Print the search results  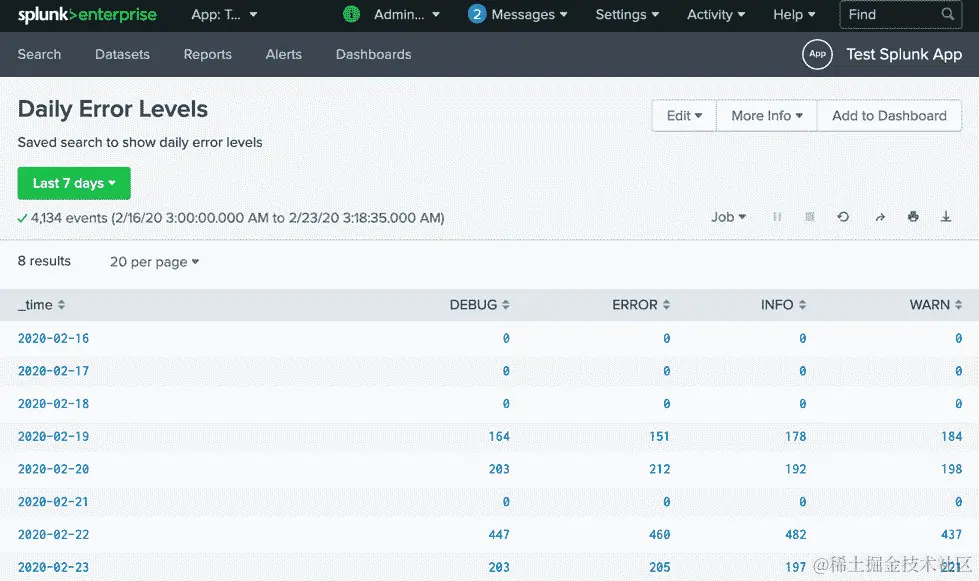[913, 217]
